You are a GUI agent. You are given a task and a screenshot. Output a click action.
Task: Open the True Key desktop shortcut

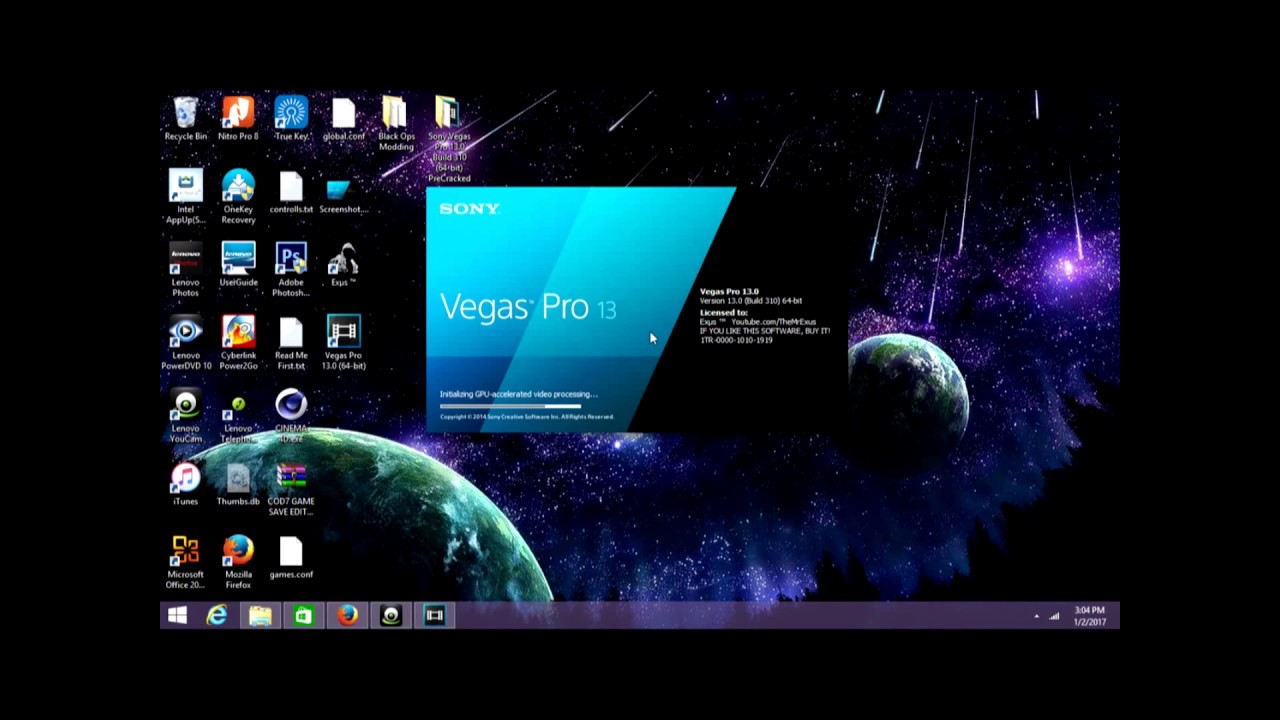pyautogui.click(x=291, y=118)
